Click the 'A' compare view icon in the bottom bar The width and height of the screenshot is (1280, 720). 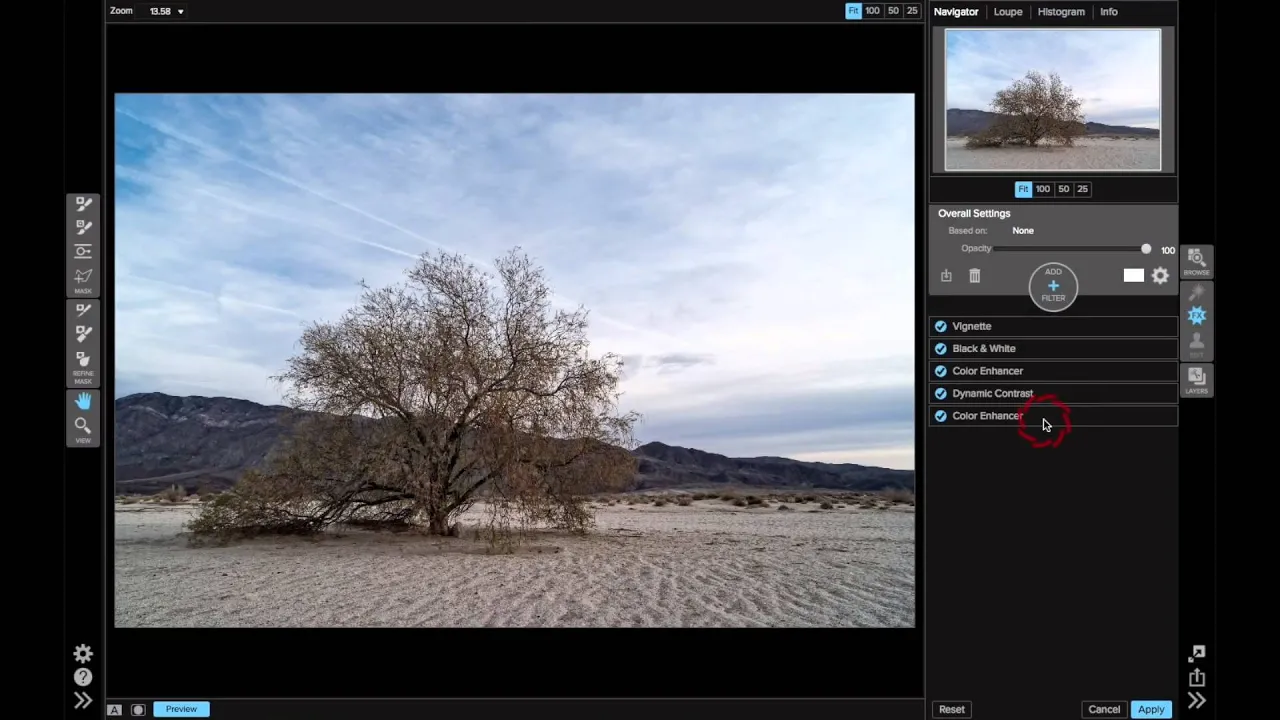click(115, 710)
